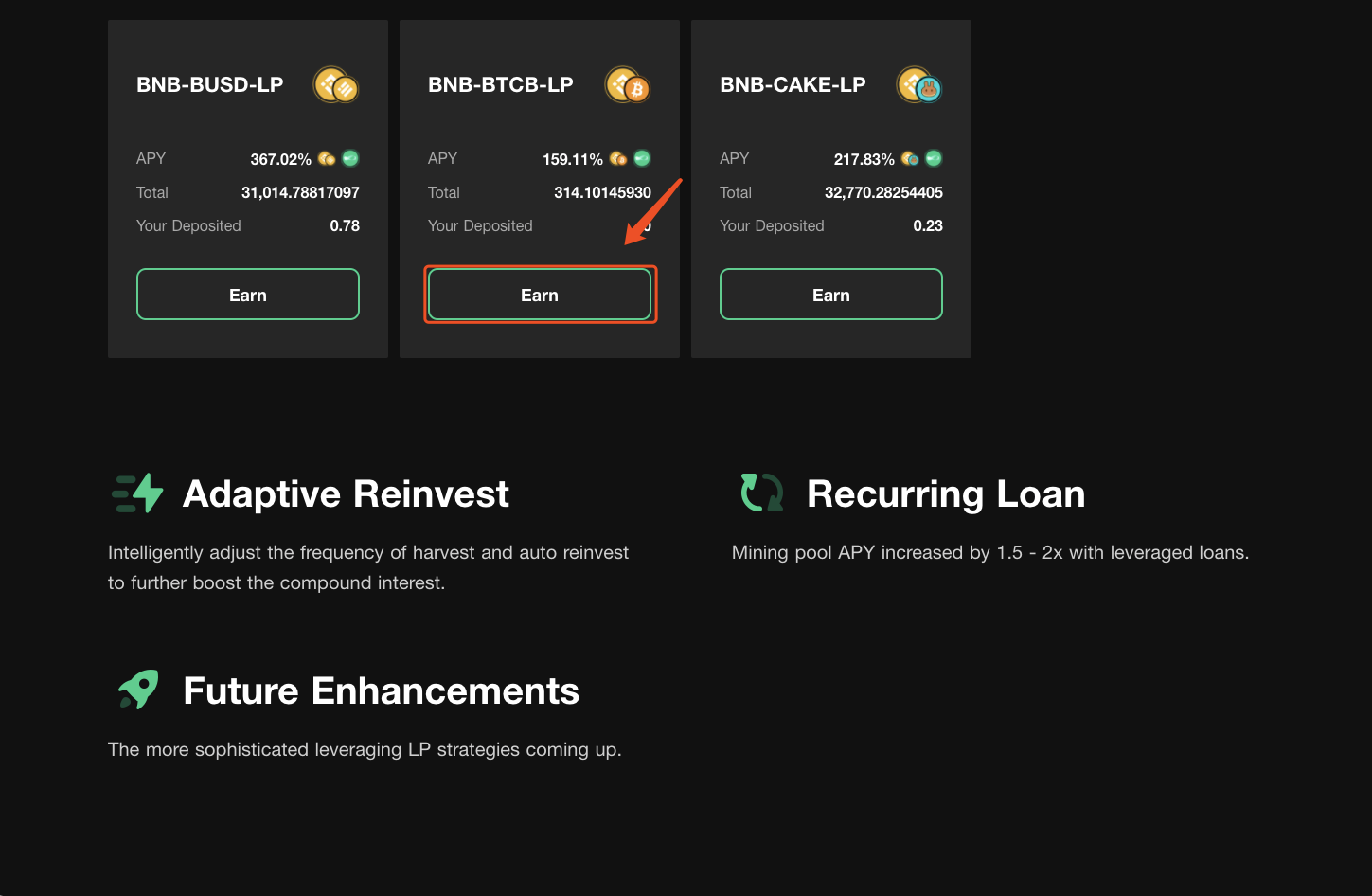Click the Recurring Loan heading

coord(946,493)
